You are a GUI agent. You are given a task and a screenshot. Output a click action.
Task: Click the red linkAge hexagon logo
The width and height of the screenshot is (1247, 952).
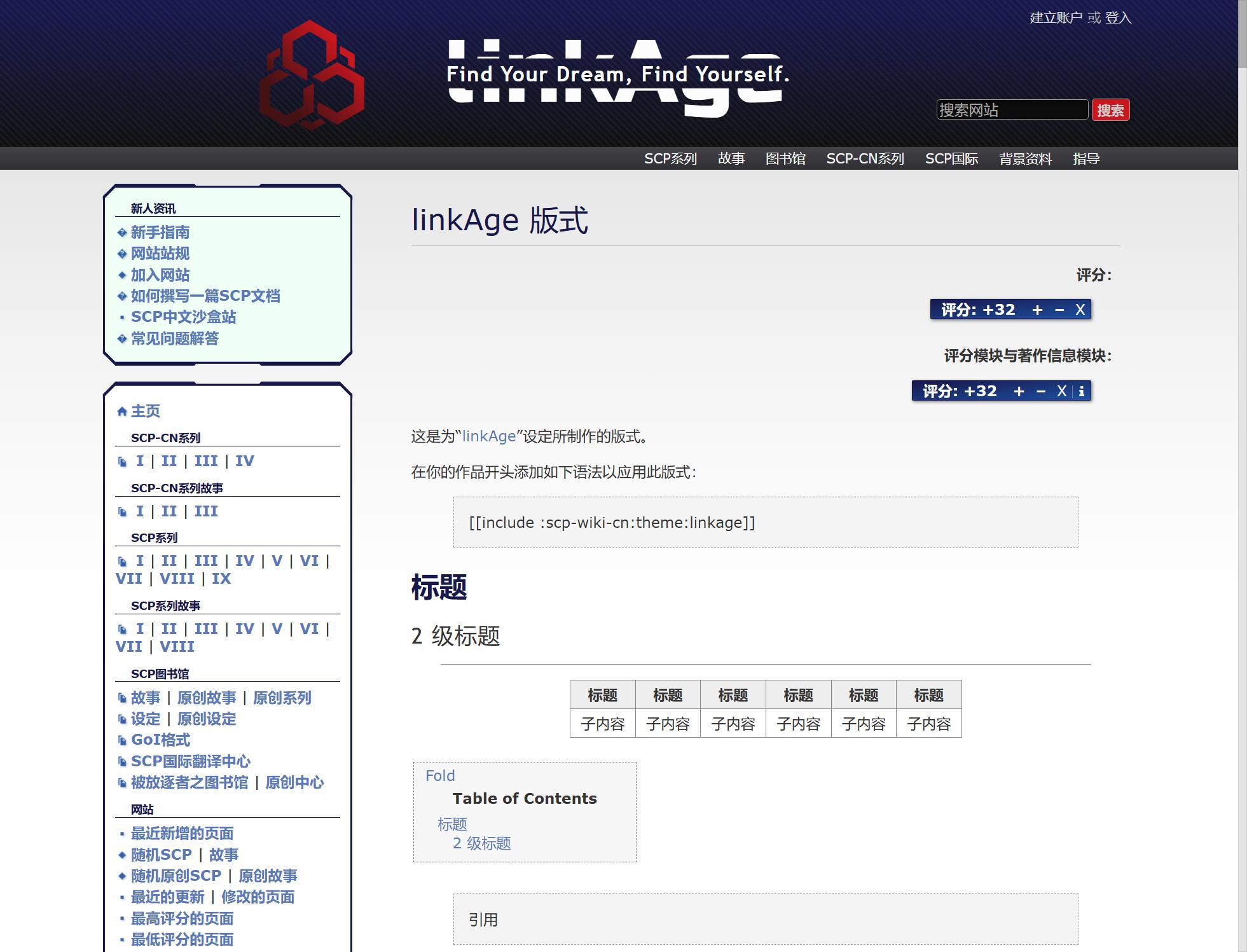(x=312, y=75)
